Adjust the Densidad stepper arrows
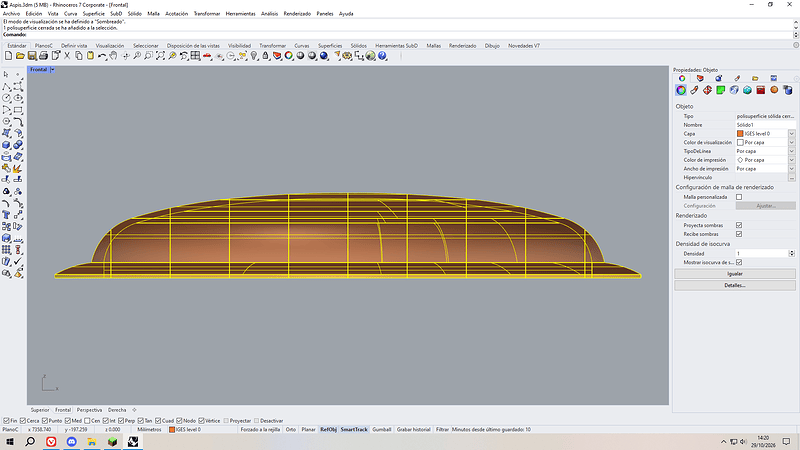 [x=791, y=253]
